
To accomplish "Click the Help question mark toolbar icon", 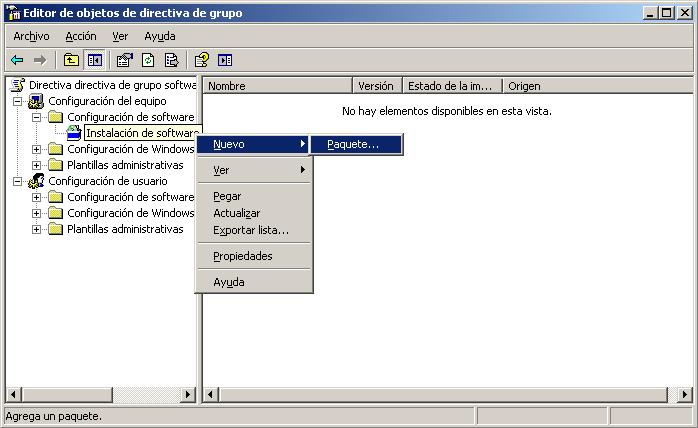I will 201,60.
